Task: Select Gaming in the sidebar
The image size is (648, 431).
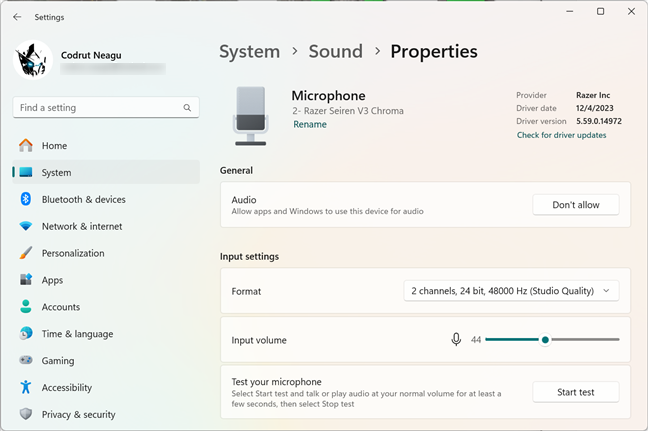Action: pos(106,360)
